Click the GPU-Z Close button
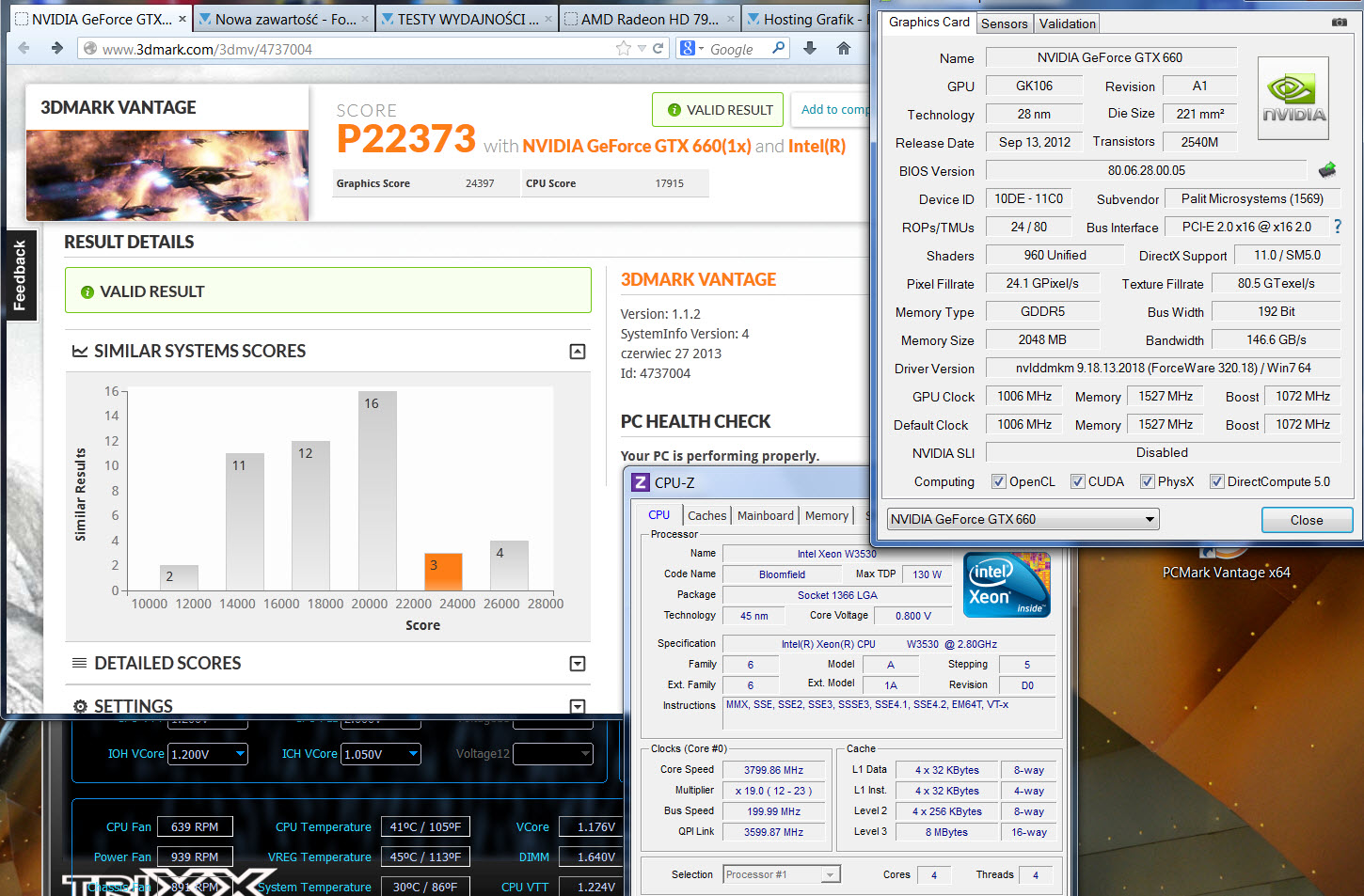Image resolution: width=1364 pixels, height=896 pixels. (1307, 520)
